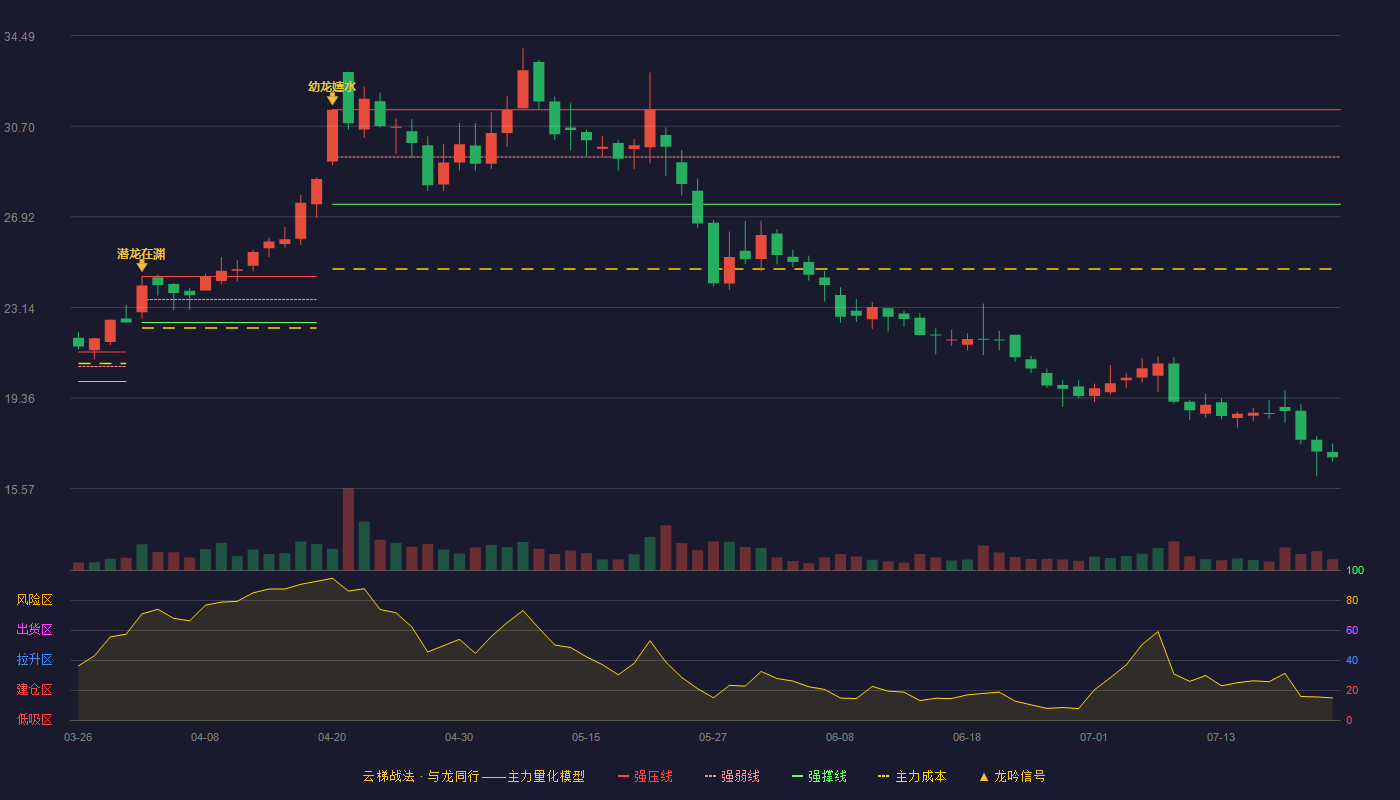This screenshot has width=1400, height=800.
Task: Click the 幼龙嬉水 signal arrow marker
Action: coord(332,98)
